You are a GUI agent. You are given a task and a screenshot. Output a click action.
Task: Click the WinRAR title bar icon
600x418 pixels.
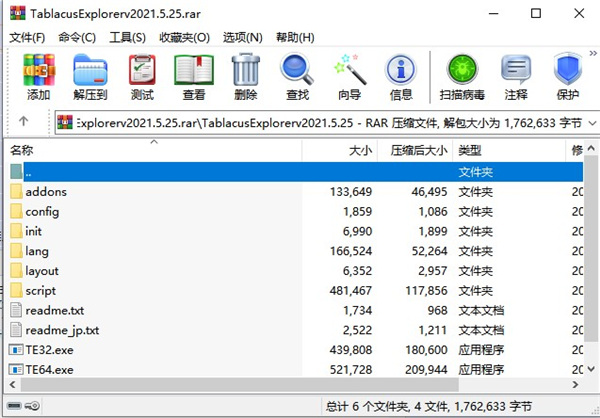click(x=18, y=13)
